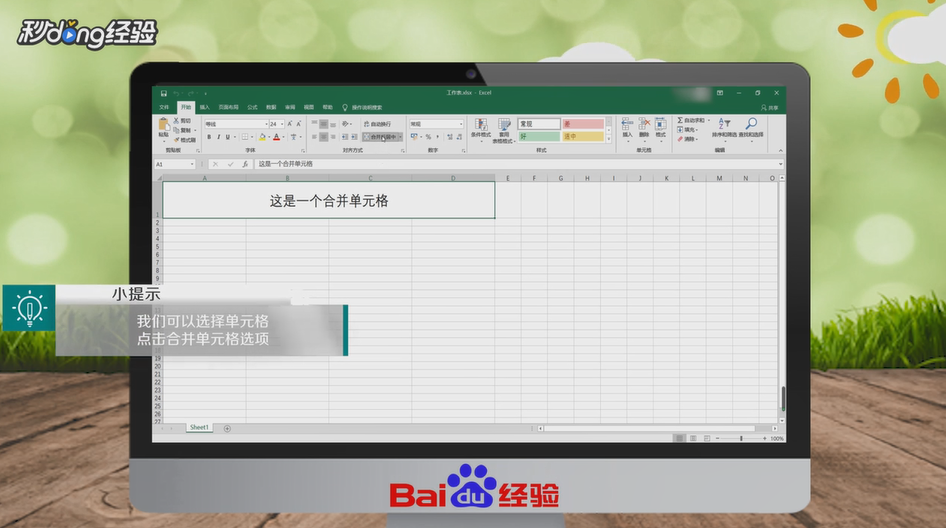Viewport: 946px width, 528px height.
Task: Collapse the ribbon with the chevron
Action: (780, 150)
